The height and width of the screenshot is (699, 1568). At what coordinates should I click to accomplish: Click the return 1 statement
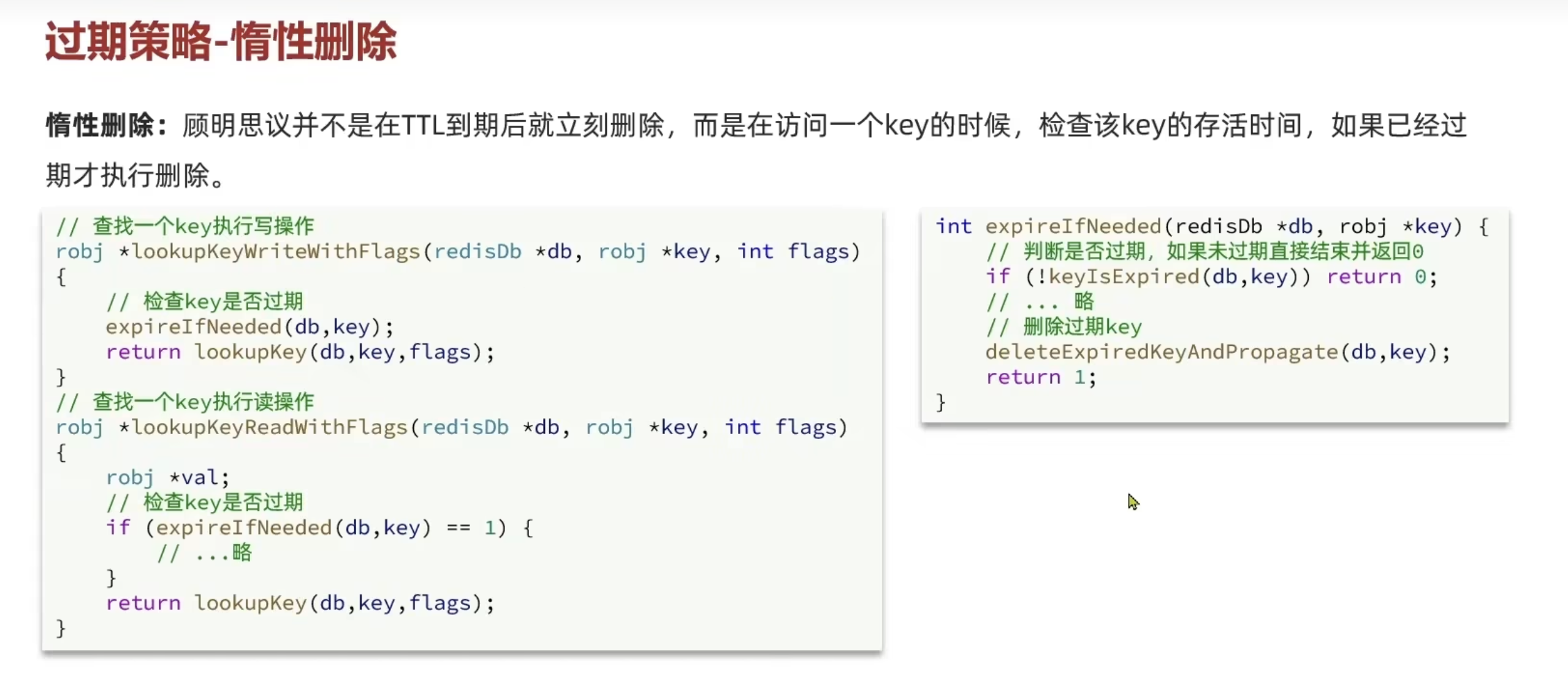(1039, 377)
